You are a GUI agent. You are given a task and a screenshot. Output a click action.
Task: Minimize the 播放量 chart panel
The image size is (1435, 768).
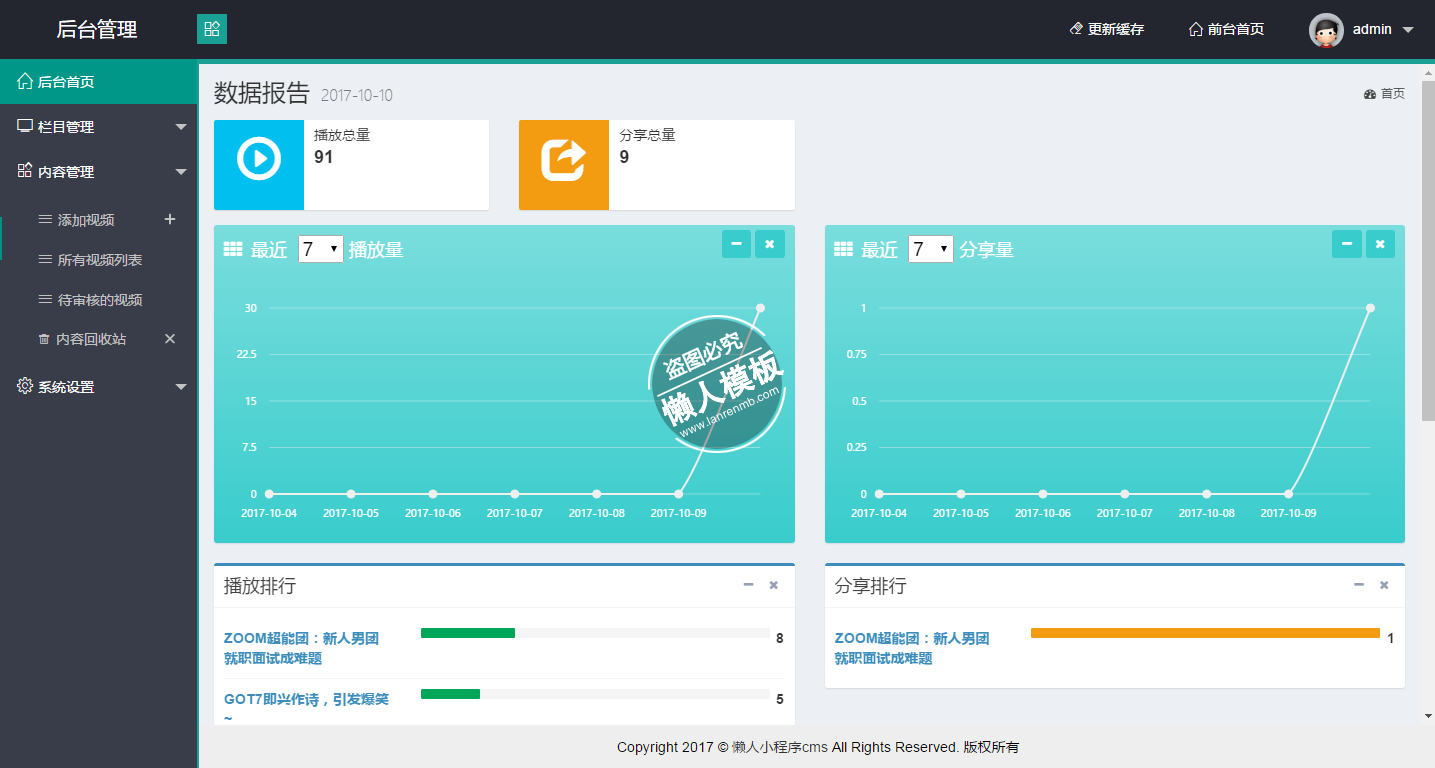coord(736,244)
